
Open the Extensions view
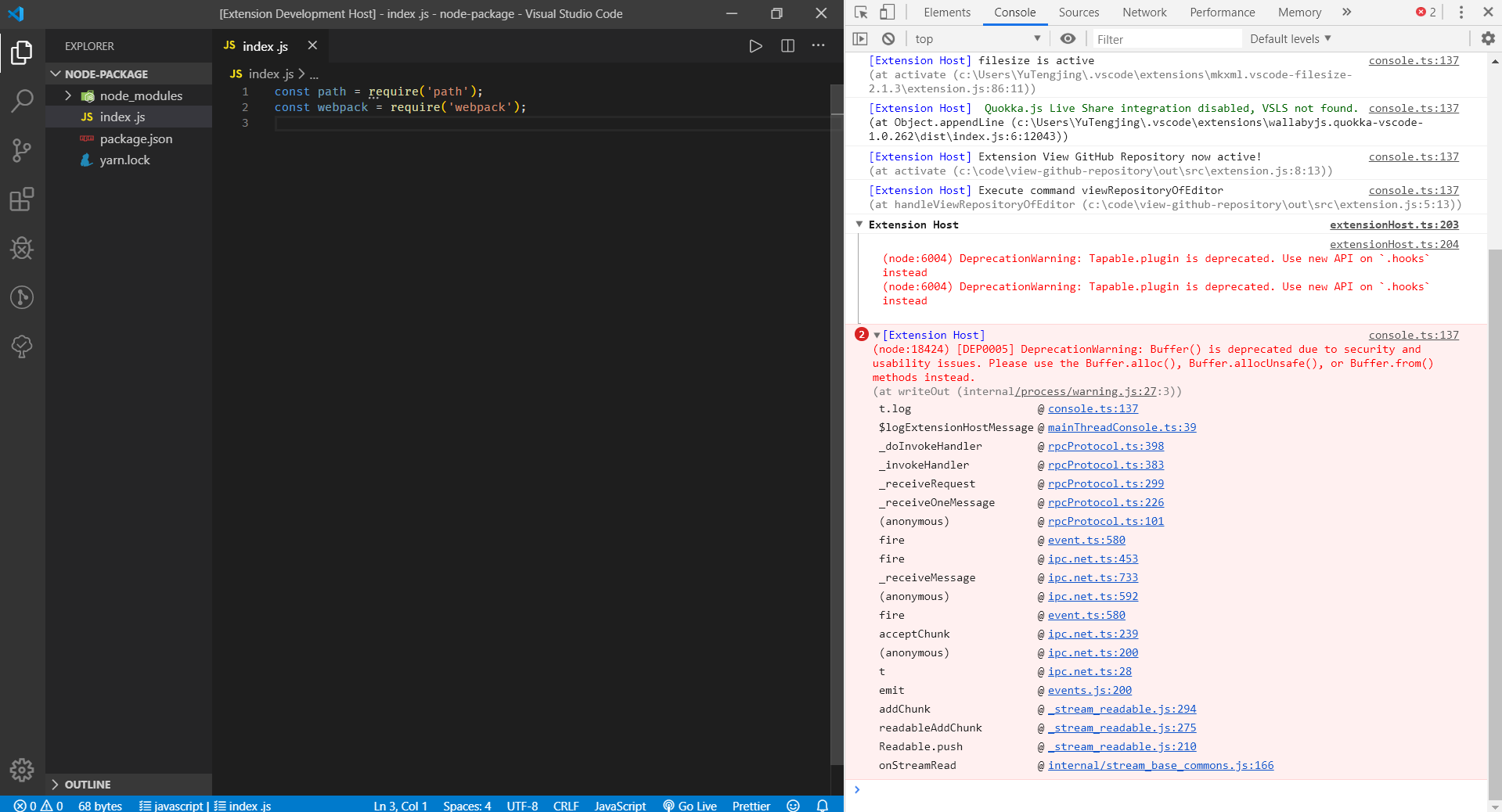pyautogui.click(x=22, y=199)
